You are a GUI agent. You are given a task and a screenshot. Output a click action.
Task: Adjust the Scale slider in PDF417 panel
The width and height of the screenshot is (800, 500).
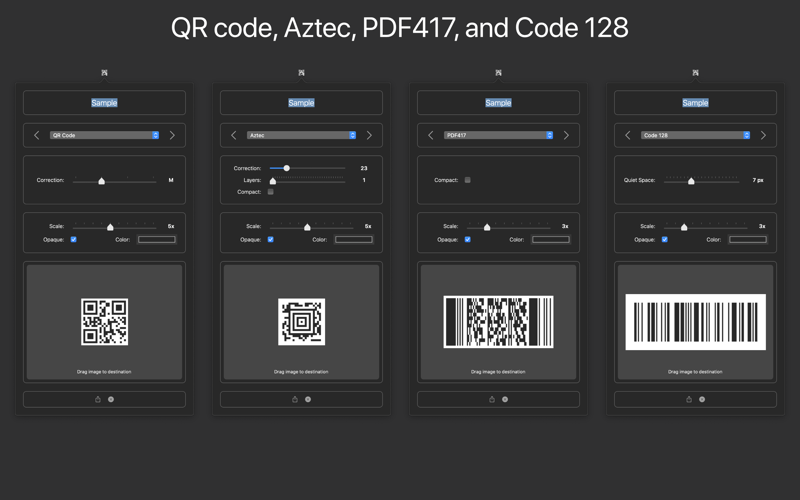tap(508, 227)
